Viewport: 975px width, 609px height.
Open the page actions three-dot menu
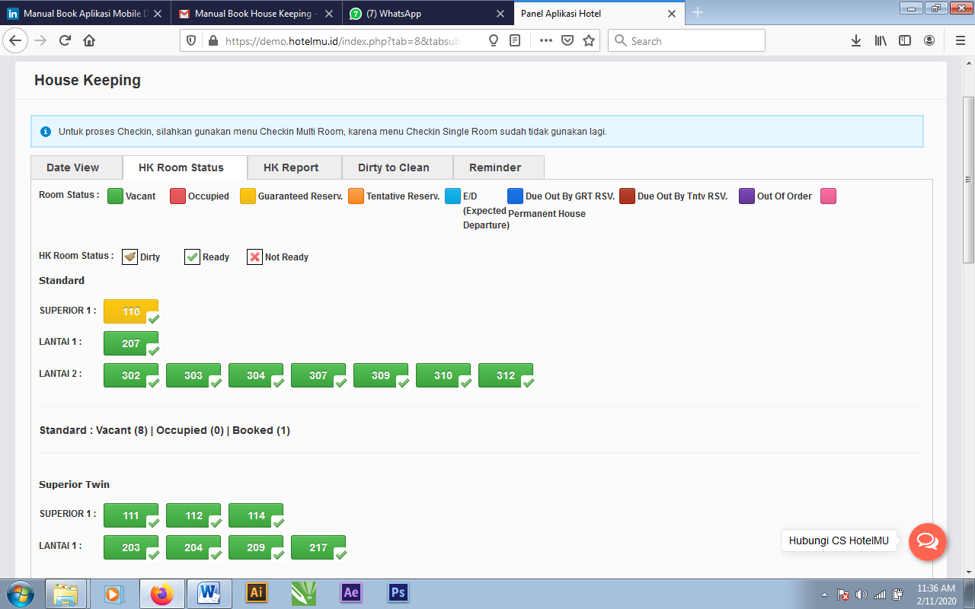coord(545,41)
